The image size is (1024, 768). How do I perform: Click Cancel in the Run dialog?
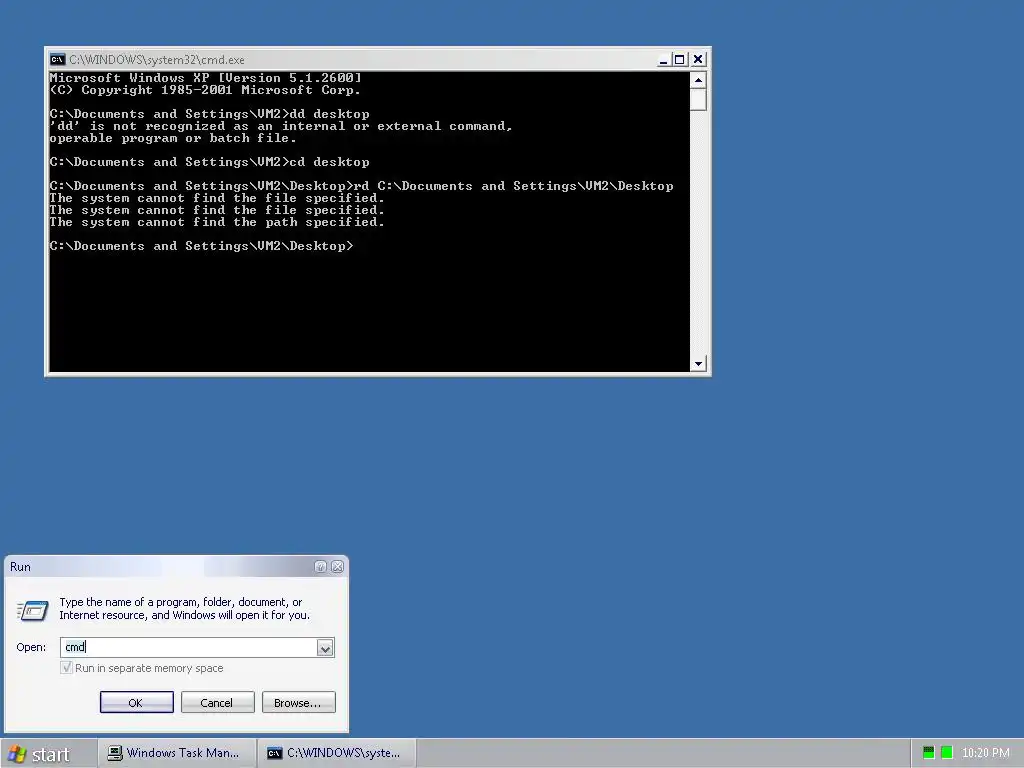coord(217,703)
